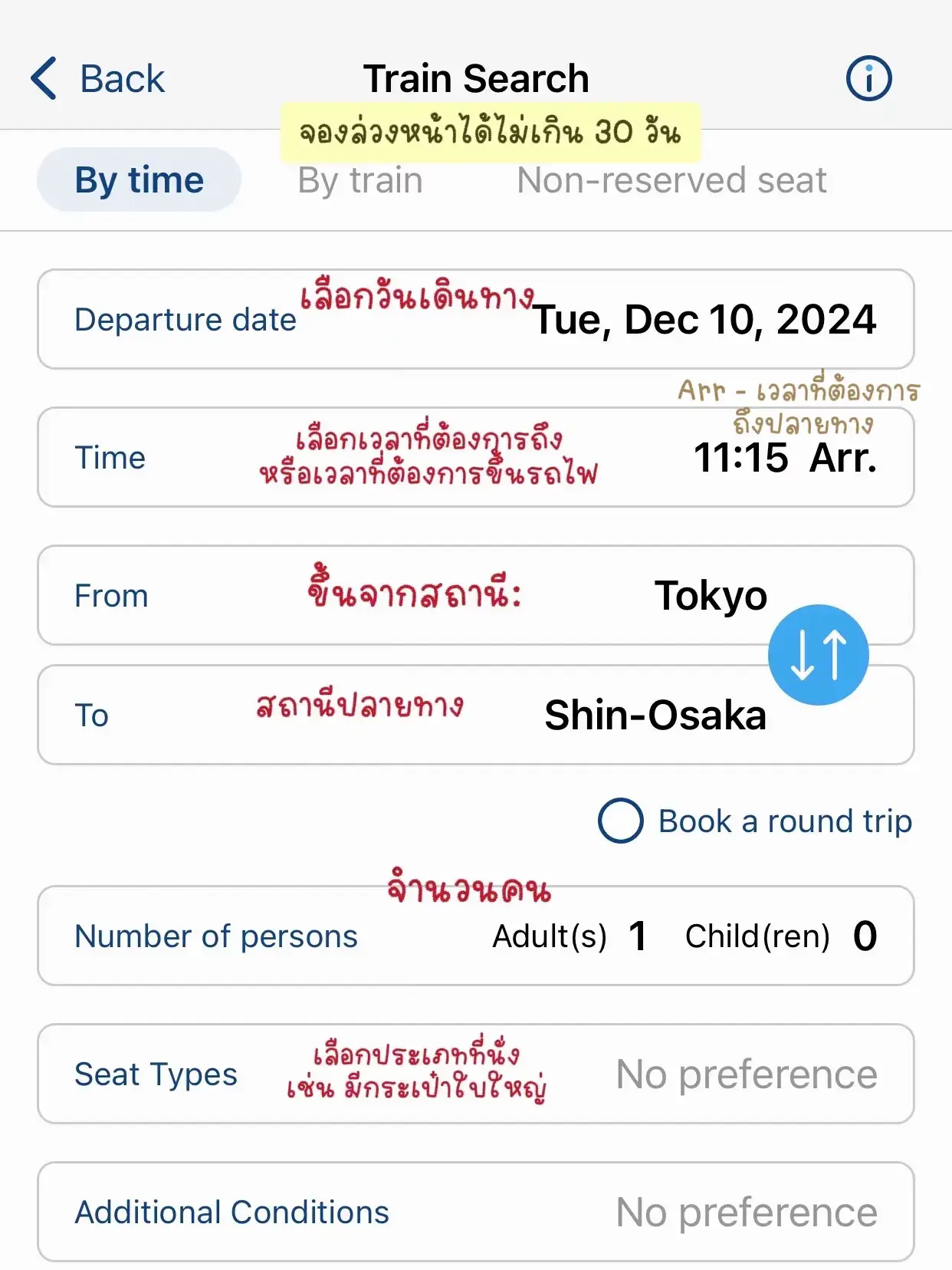
Task: Tap the Seat Types label text
Action: click(156, 1074)
